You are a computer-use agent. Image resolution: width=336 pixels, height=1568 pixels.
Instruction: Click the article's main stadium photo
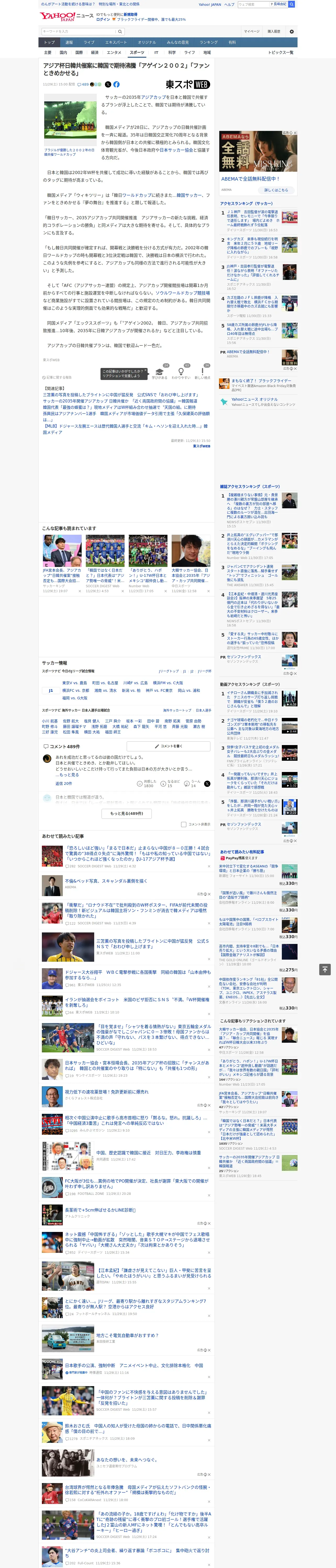(70, 120)
